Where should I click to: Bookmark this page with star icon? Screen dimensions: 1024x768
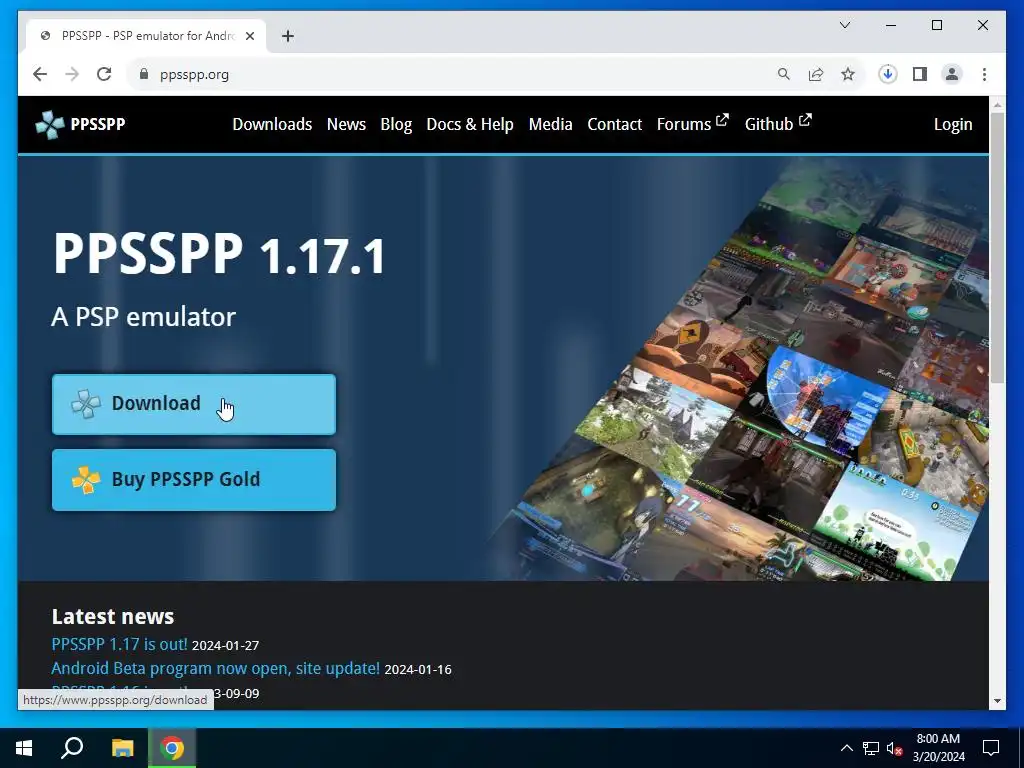coord(848,74)
